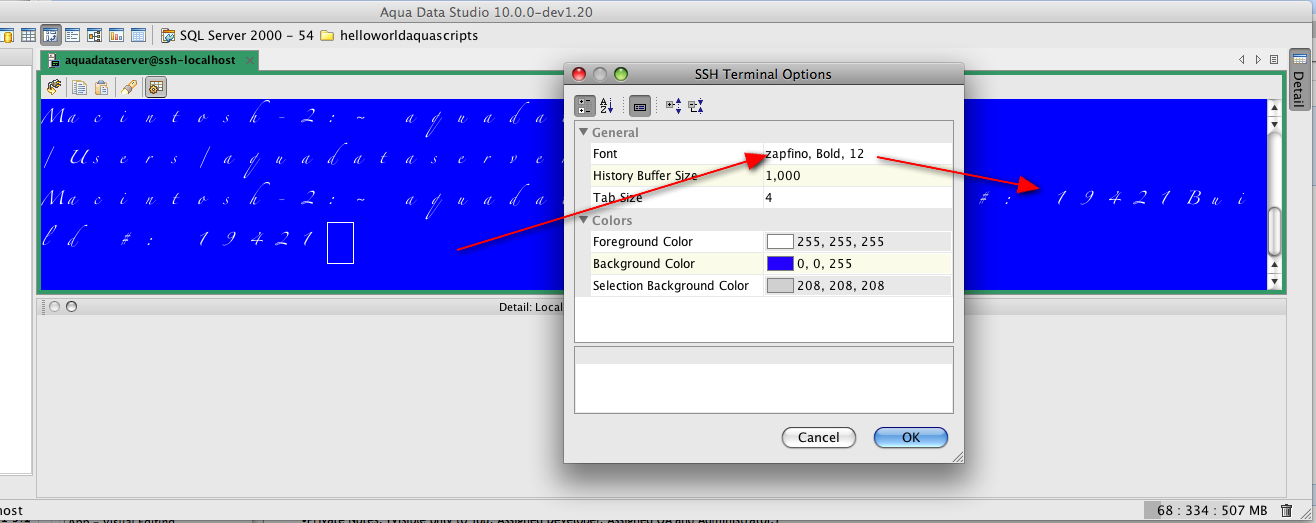Toggle the description area button in options dialog
This screenshot has width=1316, height=523.
[x=641, y=105]
